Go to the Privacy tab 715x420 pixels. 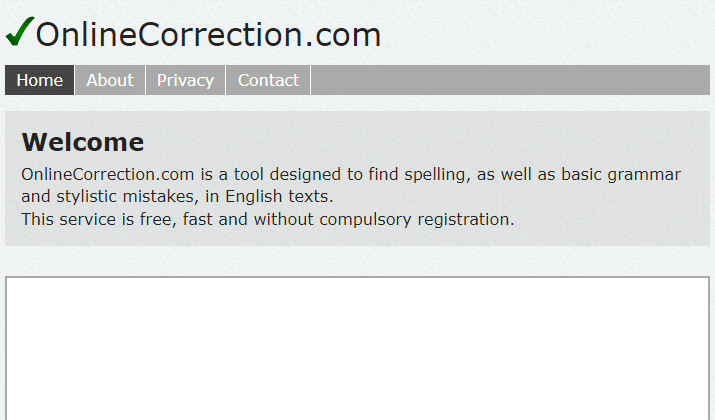coord(185,80)
